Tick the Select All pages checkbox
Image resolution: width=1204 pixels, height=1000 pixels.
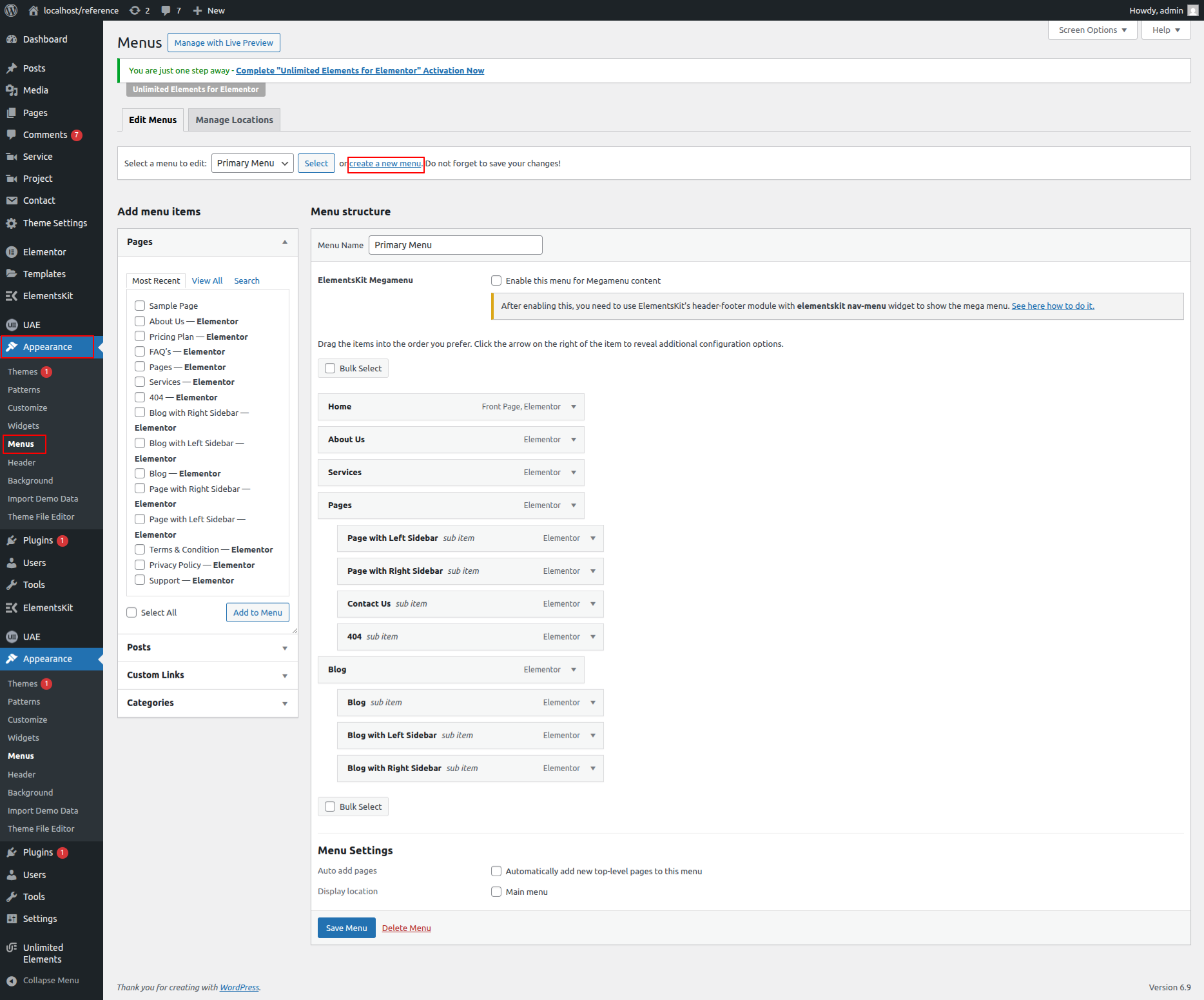131,613
